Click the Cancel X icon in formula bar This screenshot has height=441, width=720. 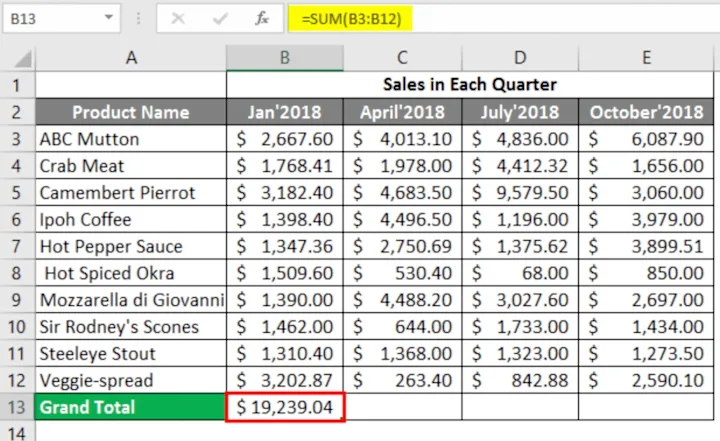(x=178, y=19)
